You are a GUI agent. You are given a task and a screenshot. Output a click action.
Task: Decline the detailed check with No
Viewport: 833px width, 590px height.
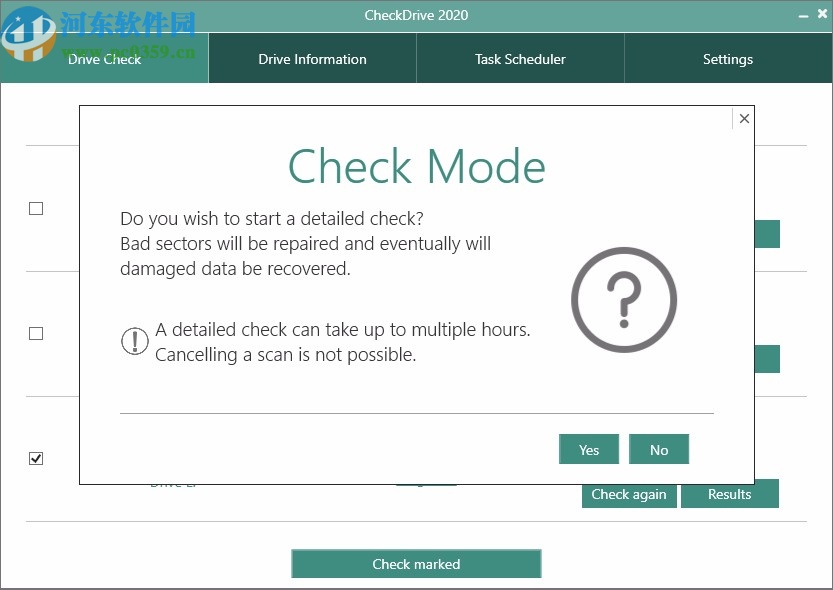tap(659, 449)
